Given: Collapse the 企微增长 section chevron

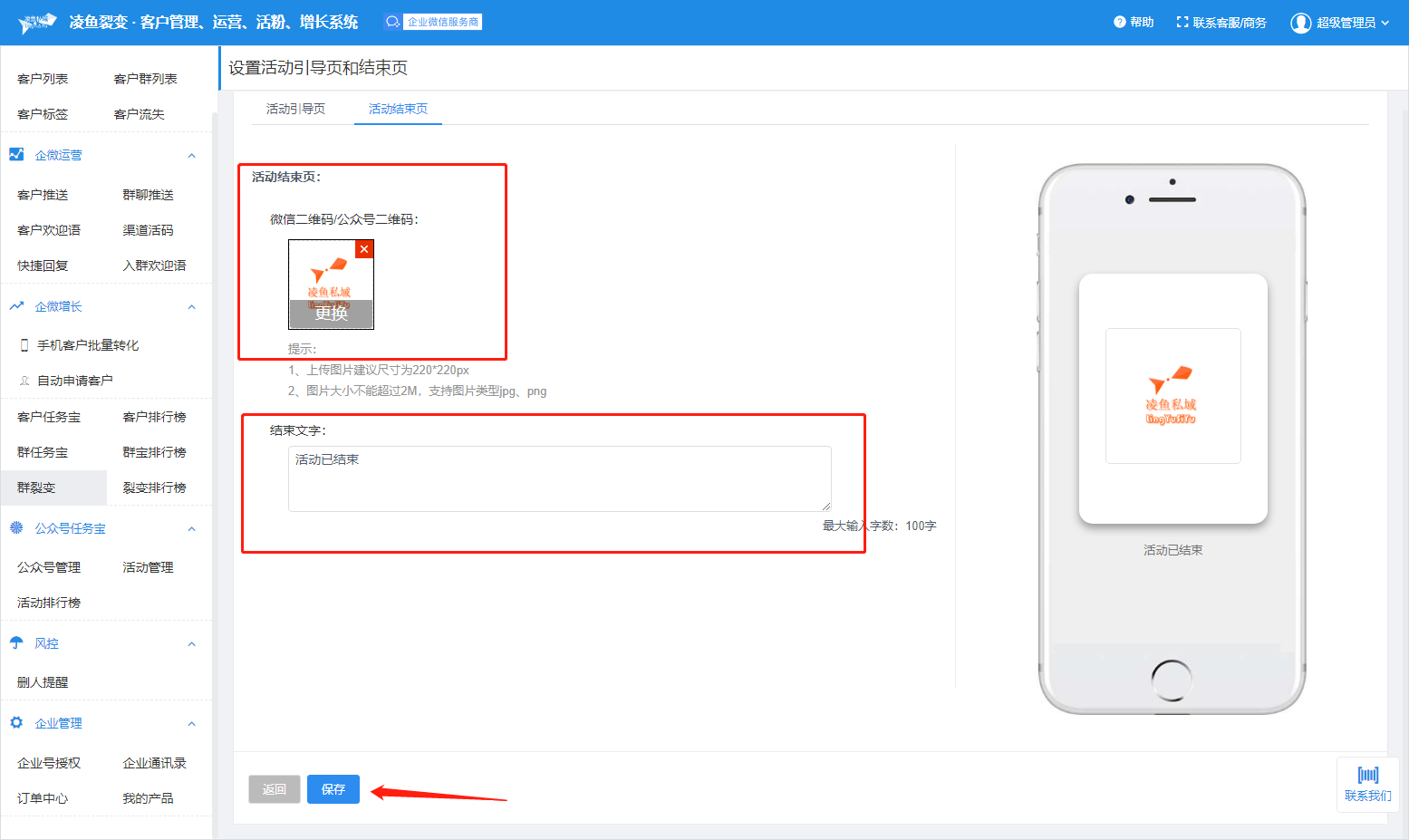Looking at the screenshot, I should pos(191,307).
